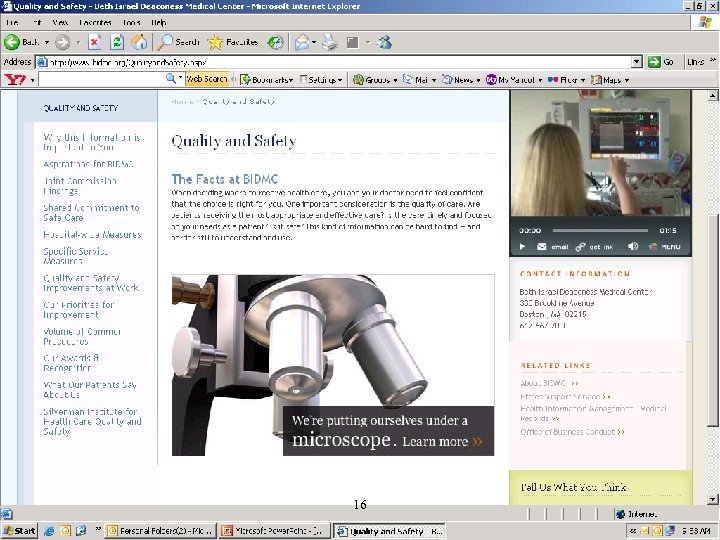Mute video with speaker icon
This screenshot has height=540, width=720.
click(x=633, y=246)
